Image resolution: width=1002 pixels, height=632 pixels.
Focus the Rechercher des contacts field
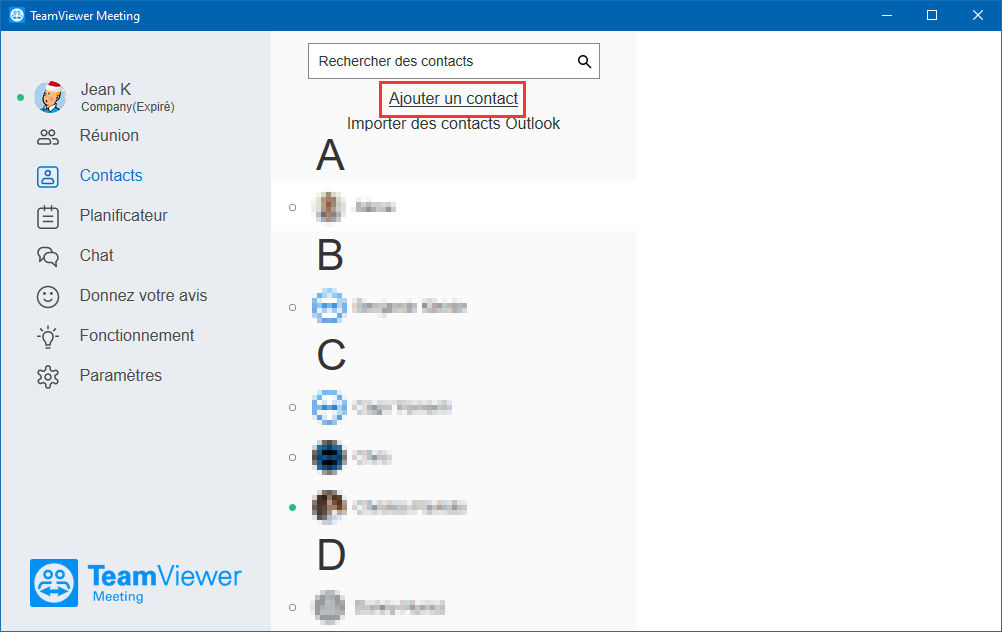[454, 61]
